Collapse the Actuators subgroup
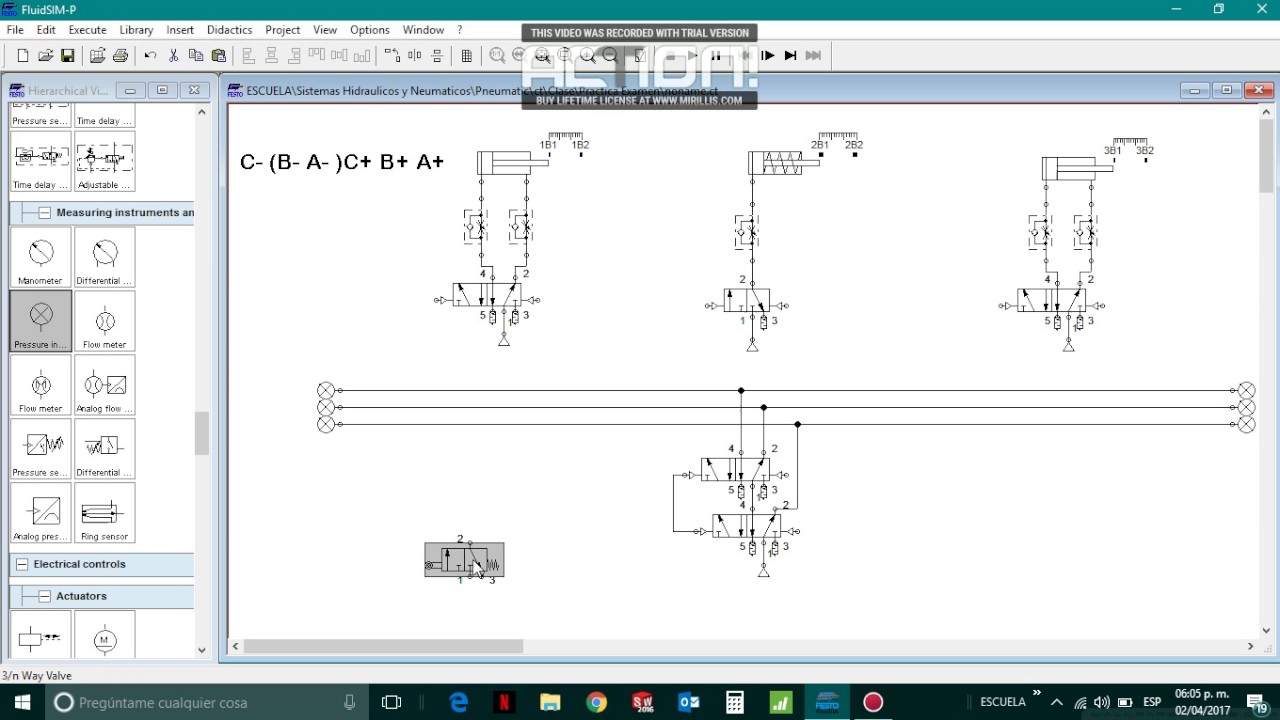 [x=45, y=596]
